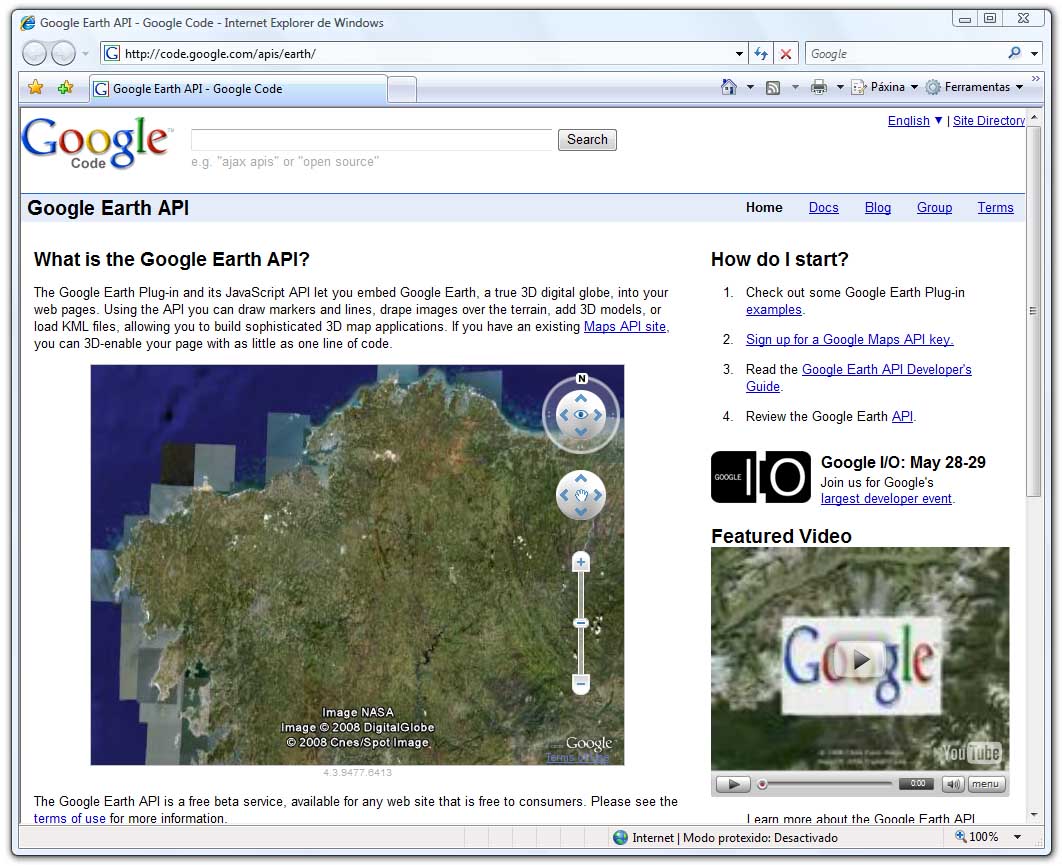Click the Google toolbar search box
This screenshot has width=1062, height=866.
(905, 53)
